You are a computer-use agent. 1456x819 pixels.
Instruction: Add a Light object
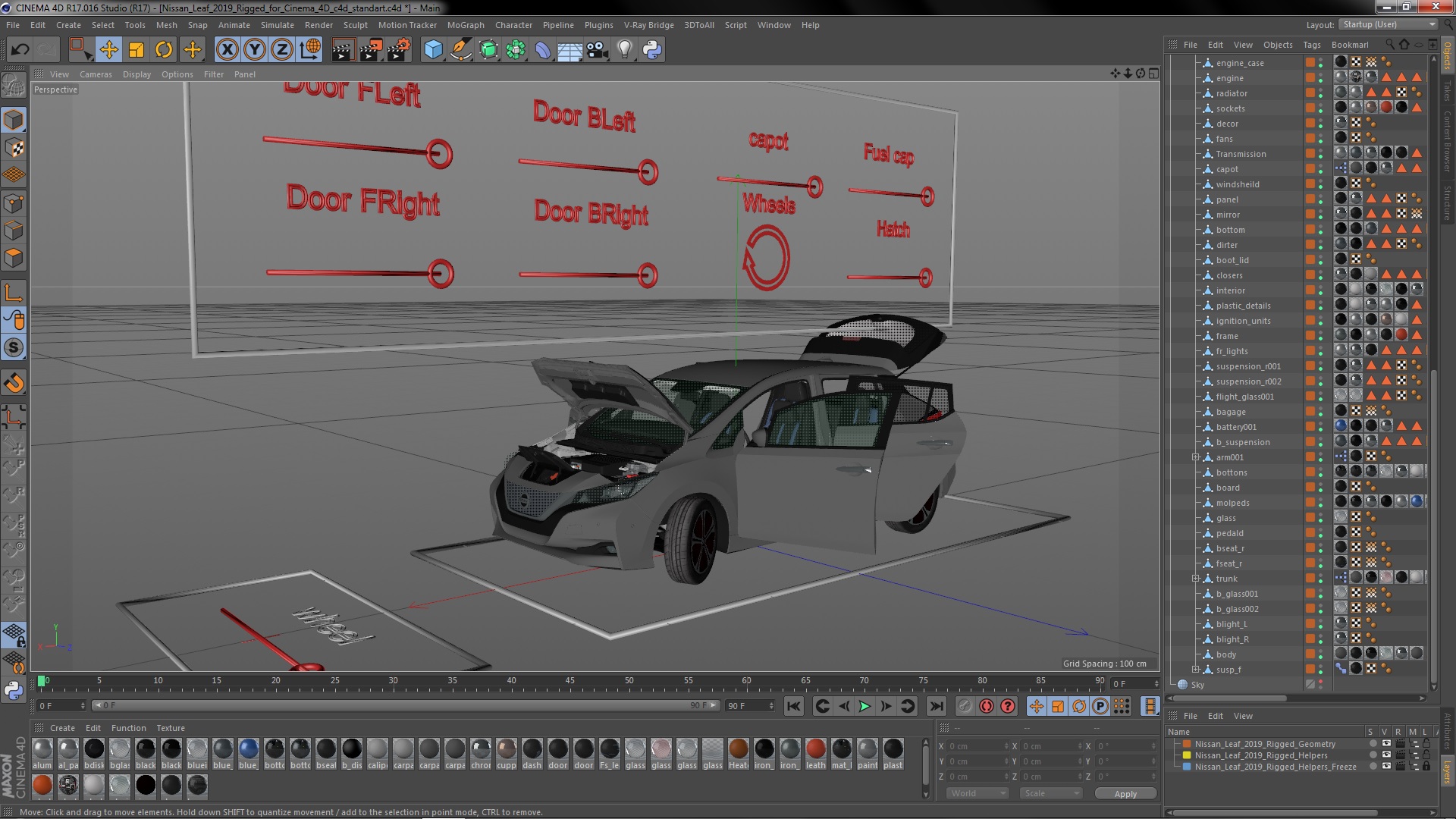(x=624, y=50)
